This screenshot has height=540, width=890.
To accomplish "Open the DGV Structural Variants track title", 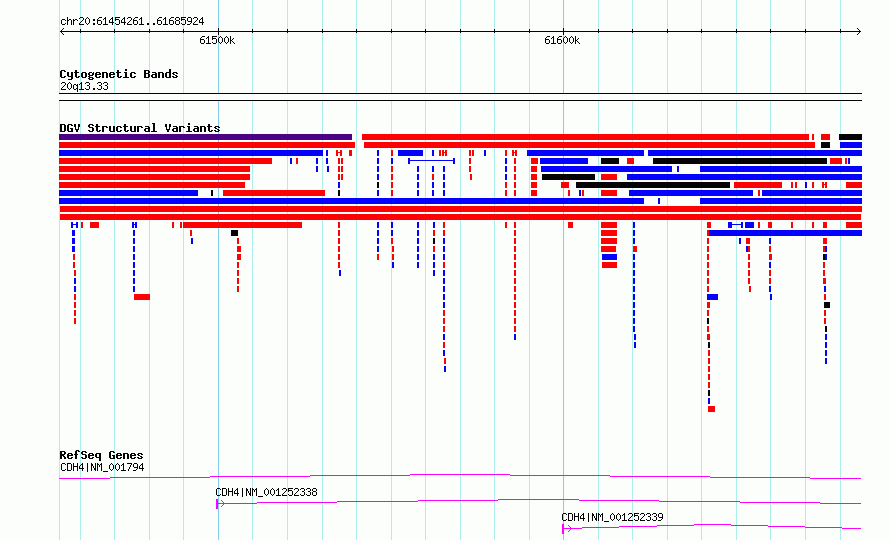I will [x=140, y=128].
